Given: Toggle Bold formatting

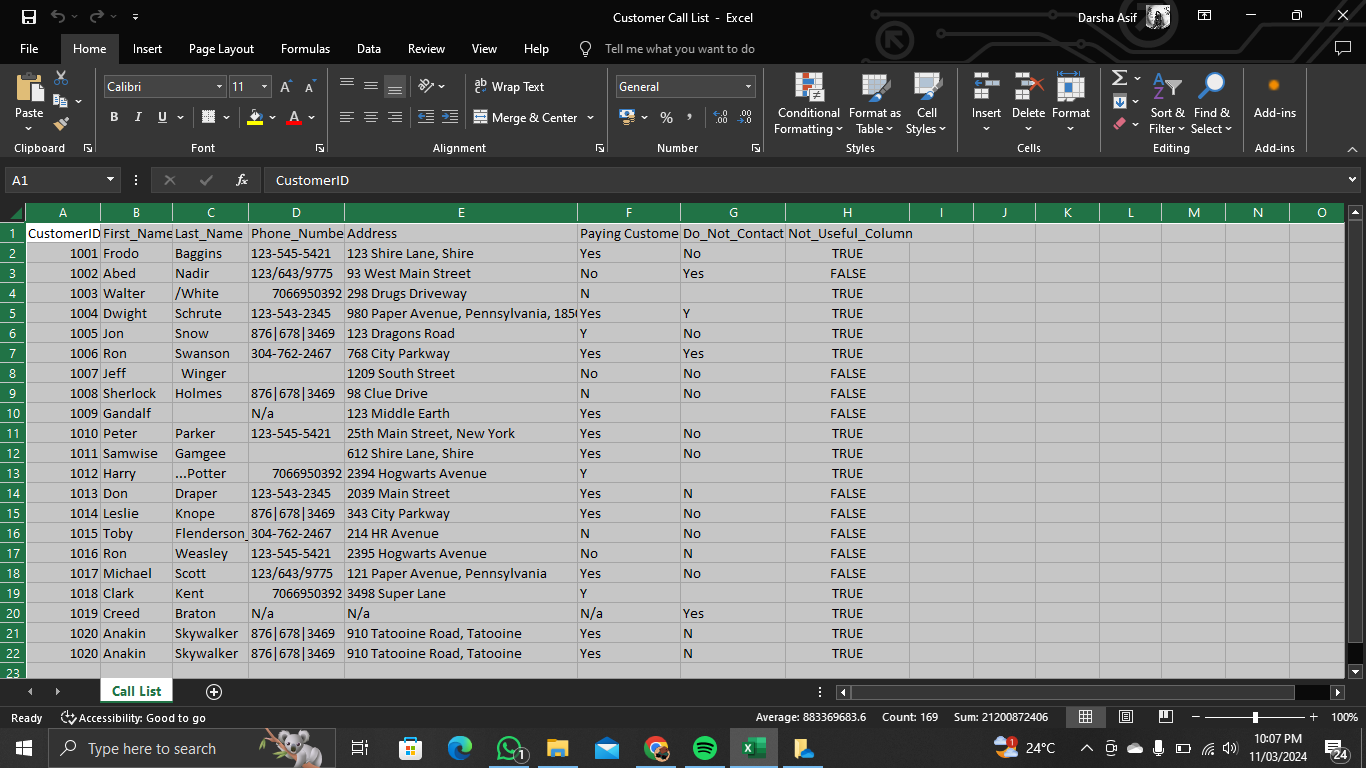Looking at the screenshot, I should [x=113, y=117].
